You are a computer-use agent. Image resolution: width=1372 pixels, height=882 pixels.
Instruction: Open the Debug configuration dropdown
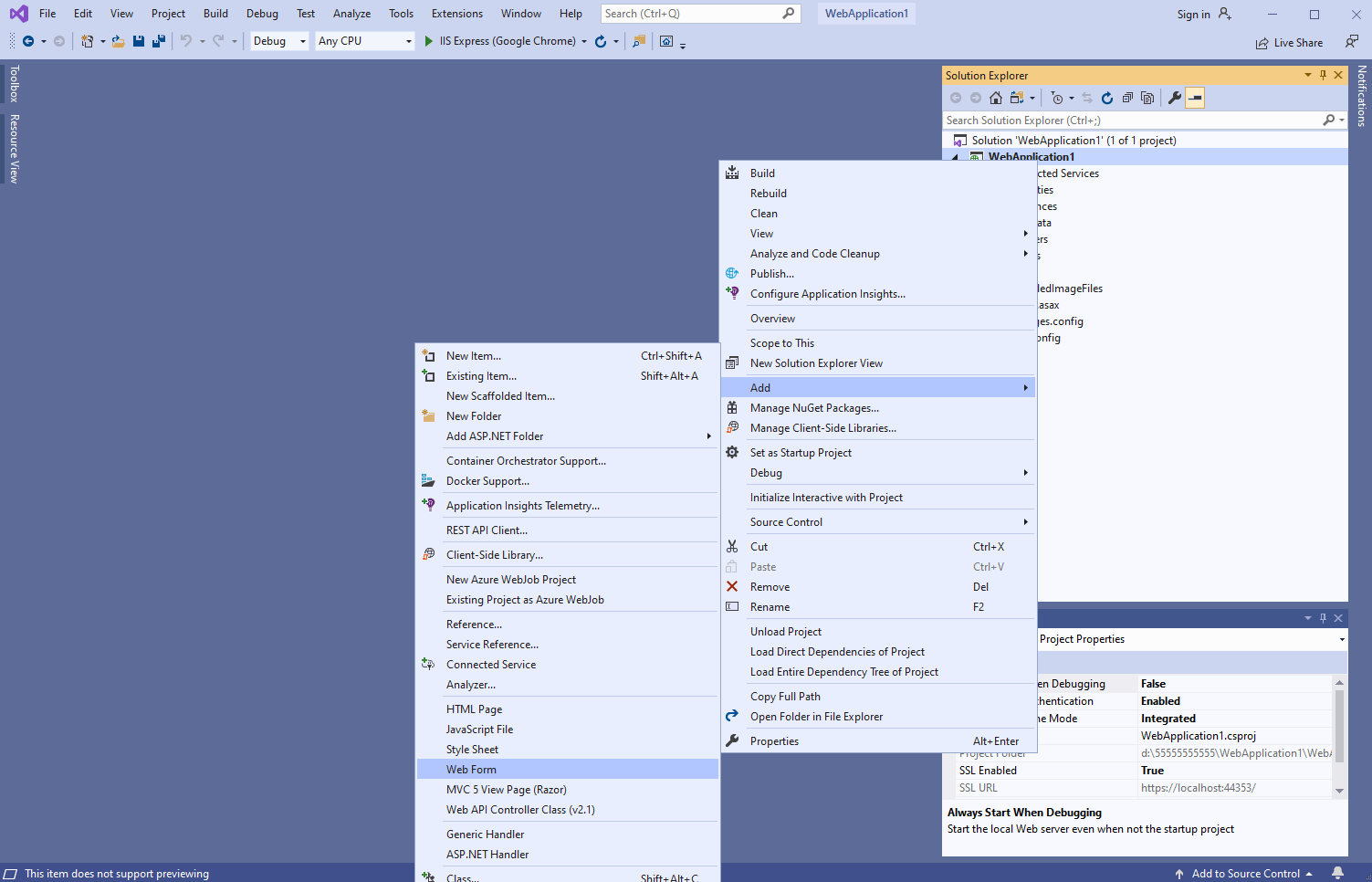coord(279,41)
